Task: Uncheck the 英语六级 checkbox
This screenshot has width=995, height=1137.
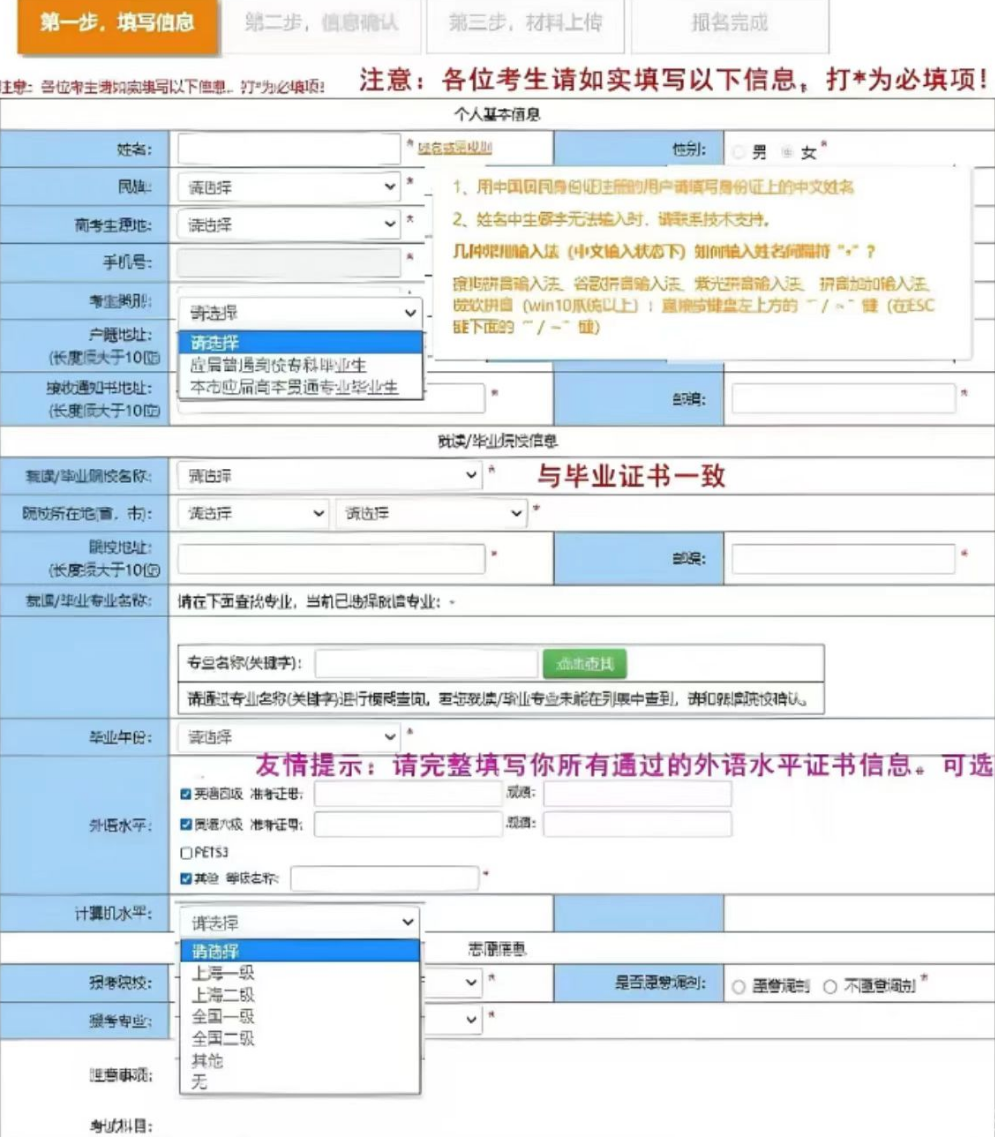Action: tap(186, 824)
